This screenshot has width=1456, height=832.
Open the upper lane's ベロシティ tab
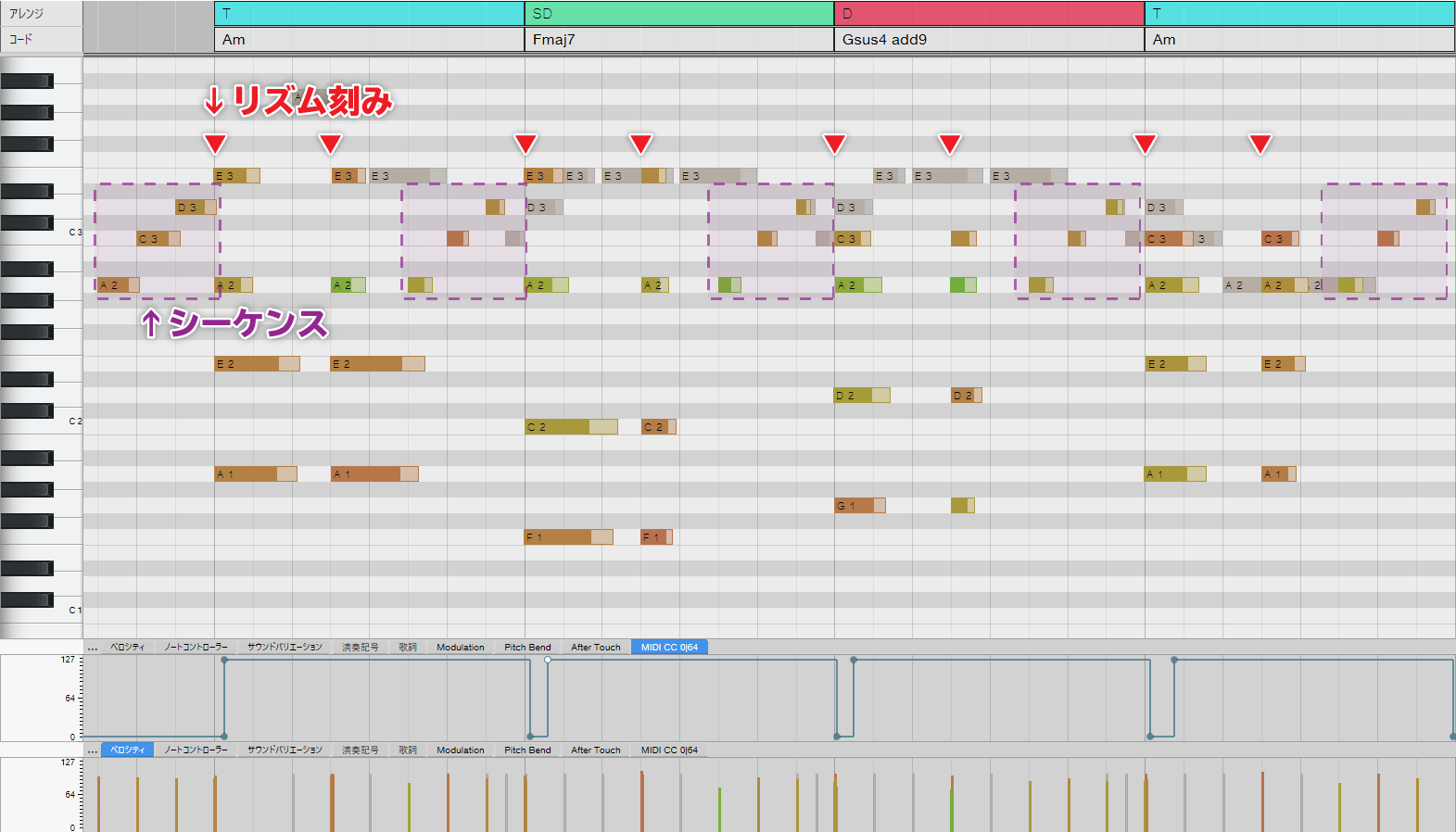pyautogui.click(x=127, y=647)
